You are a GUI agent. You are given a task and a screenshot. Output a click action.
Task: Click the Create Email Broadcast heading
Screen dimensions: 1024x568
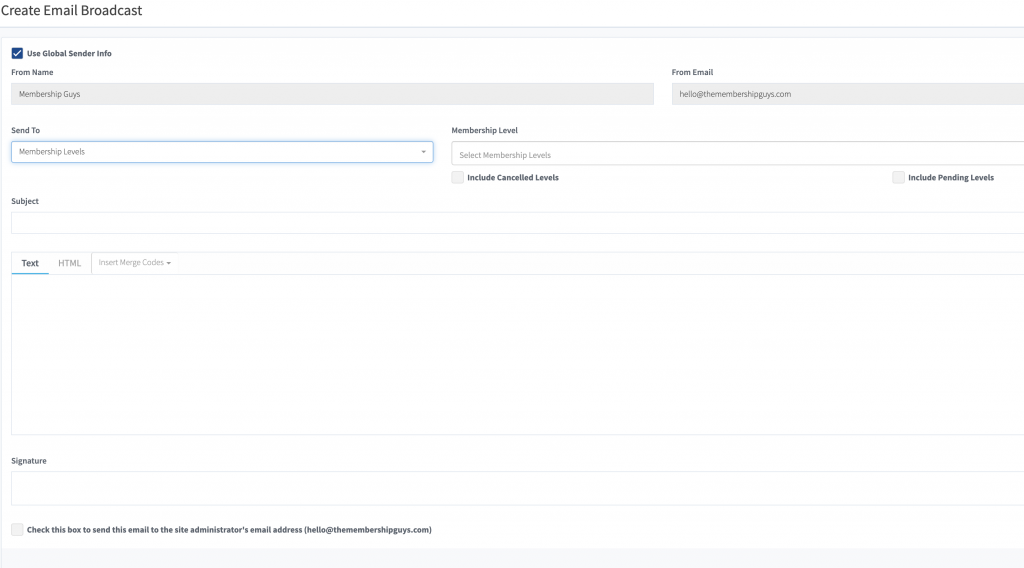(x=71, y=10)
